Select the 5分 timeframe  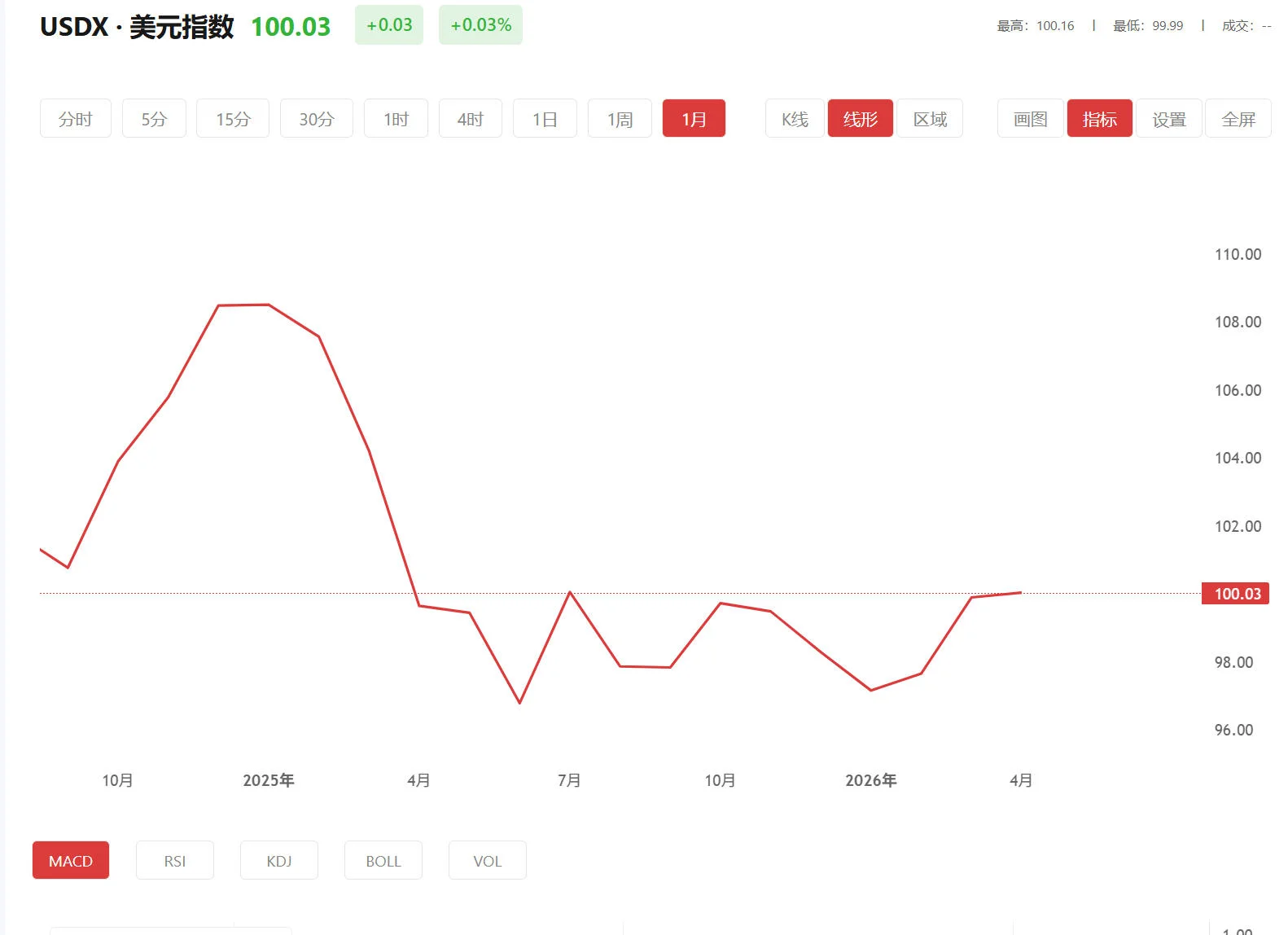click(154, 119)
